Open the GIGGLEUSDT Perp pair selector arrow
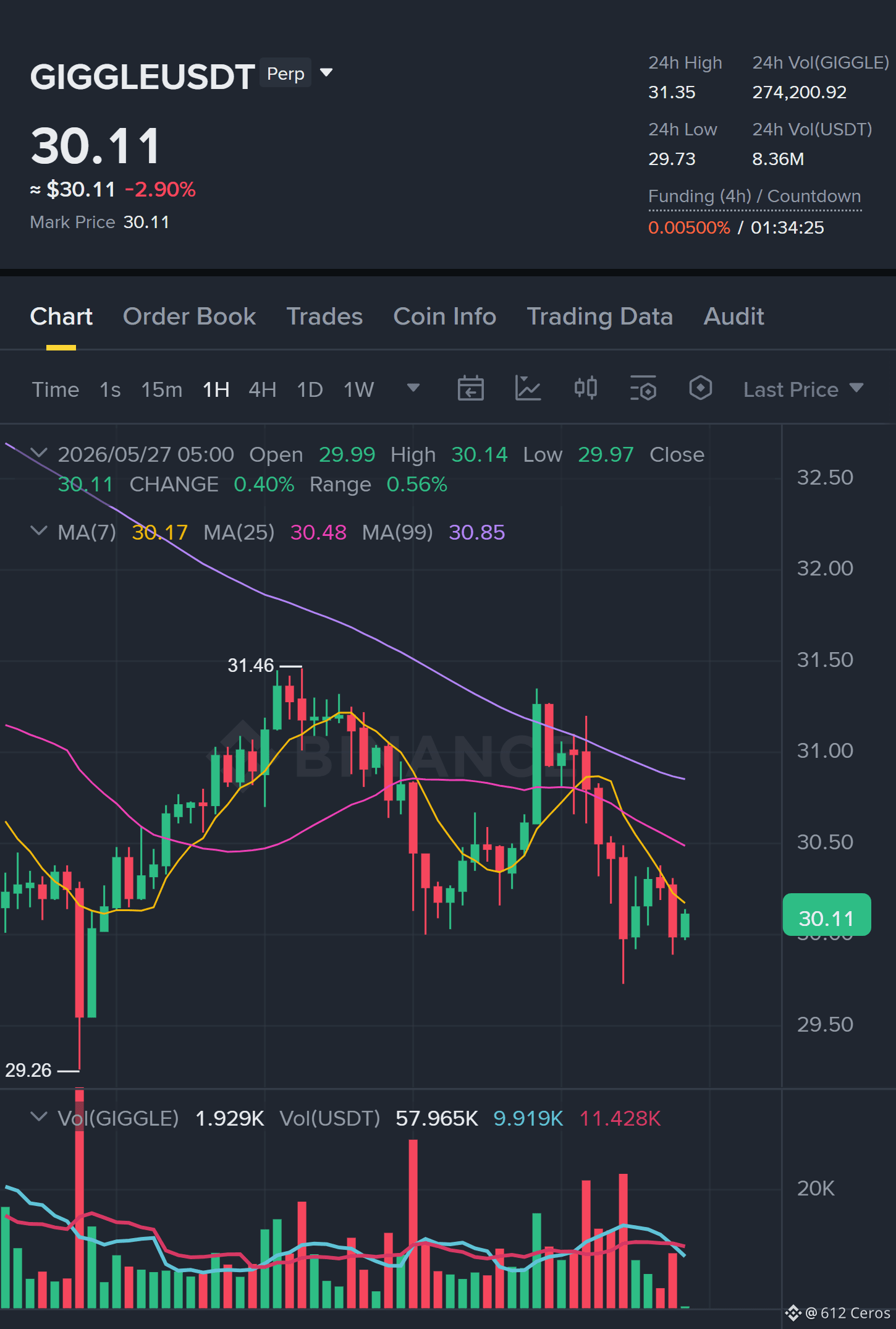896x1329 pixels. click(x=326, y=73)
